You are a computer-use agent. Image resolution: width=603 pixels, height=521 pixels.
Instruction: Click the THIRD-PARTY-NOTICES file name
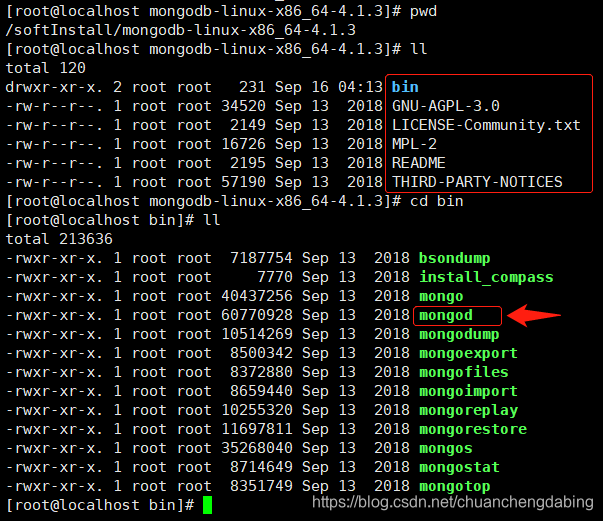tap(477, 182)
